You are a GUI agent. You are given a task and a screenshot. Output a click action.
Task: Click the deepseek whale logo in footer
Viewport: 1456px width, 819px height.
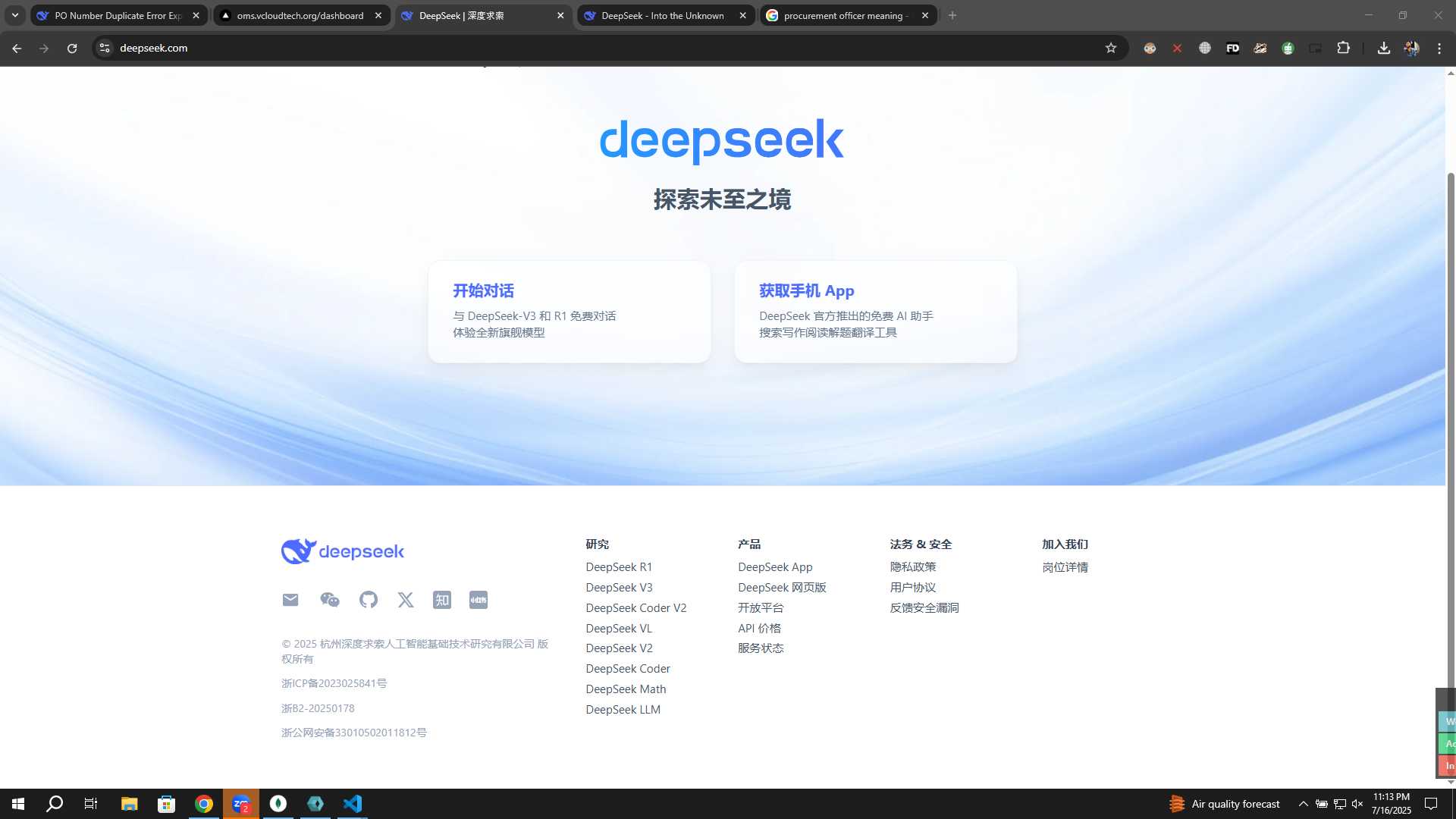pyautogui.click(x=343, y=551)
